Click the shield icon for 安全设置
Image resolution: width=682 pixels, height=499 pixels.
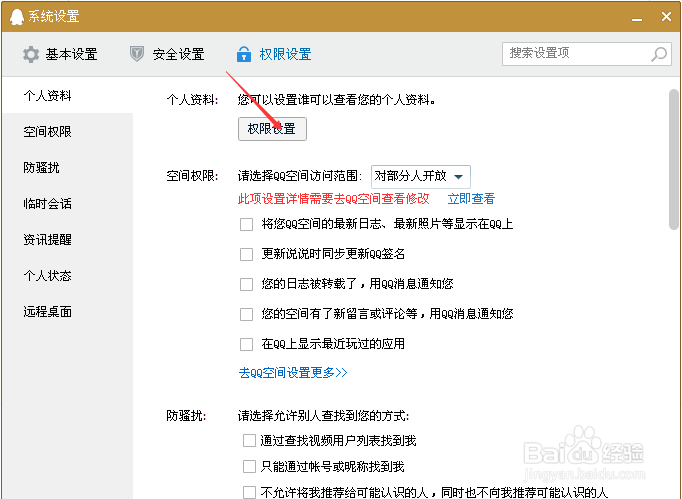coord(137,54)
